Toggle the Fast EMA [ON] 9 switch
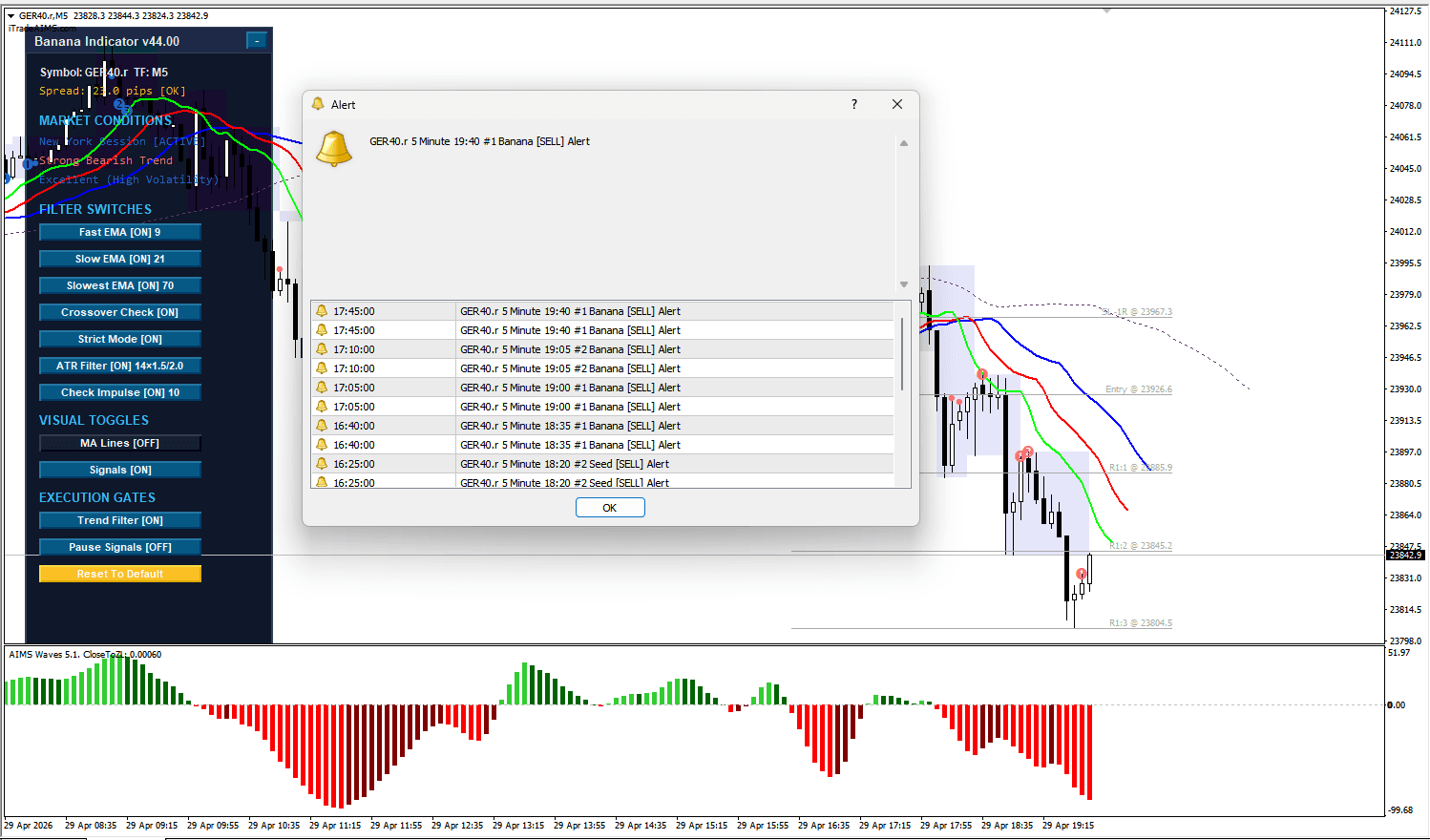 (x=120, y=232)
